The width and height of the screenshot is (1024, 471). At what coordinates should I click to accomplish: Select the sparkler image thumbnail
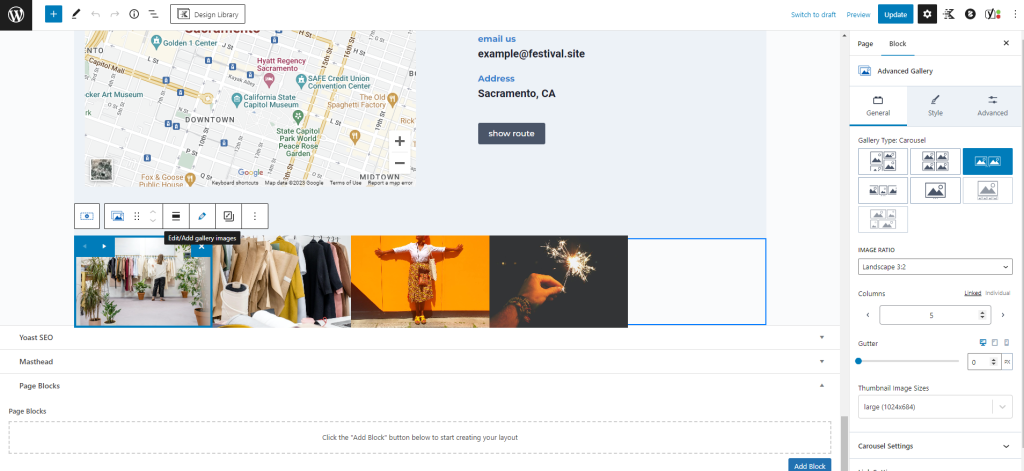[558, 281]
